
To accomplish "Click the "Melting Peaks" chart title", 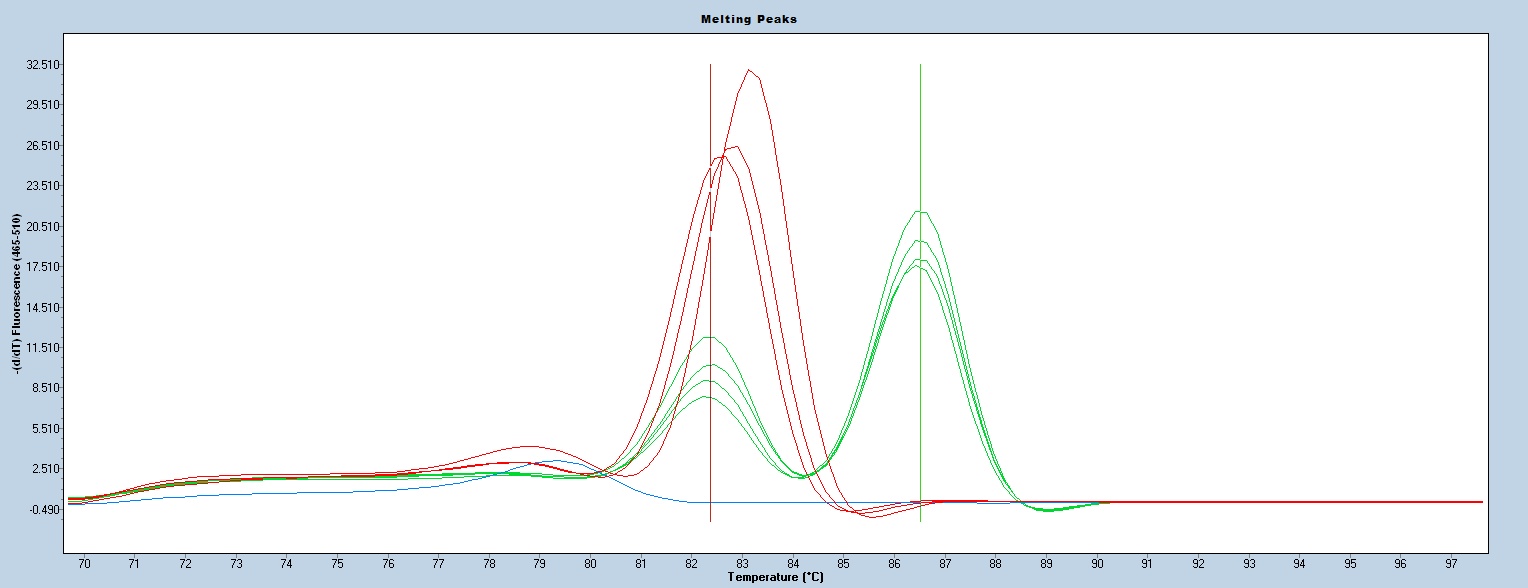I will pos(763,19).
